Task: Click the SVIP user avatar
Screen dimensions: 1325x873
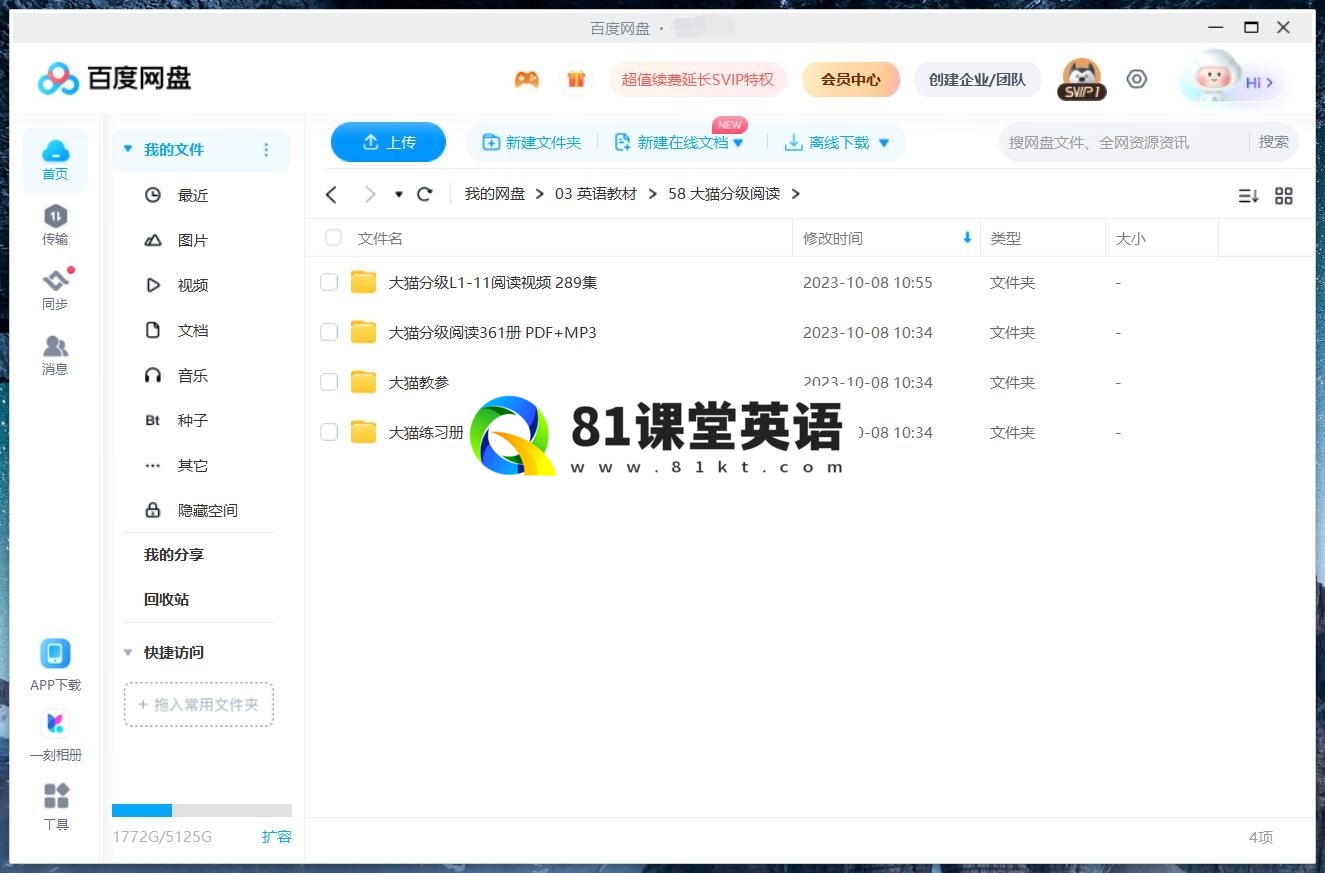Action: [x=1081, y=79]
